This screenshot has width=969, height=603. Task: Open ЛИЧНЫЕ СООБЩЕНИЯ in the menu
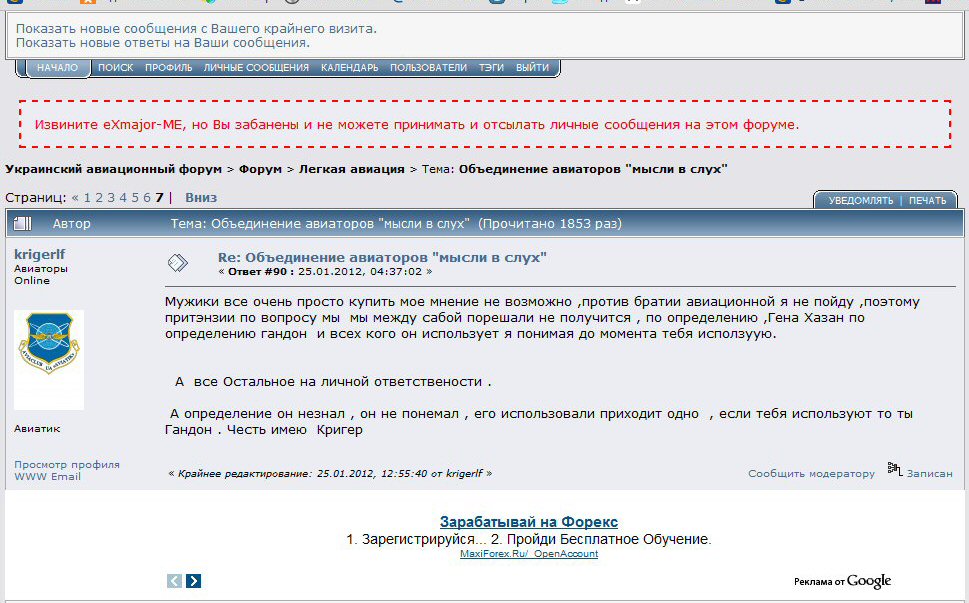256,68
